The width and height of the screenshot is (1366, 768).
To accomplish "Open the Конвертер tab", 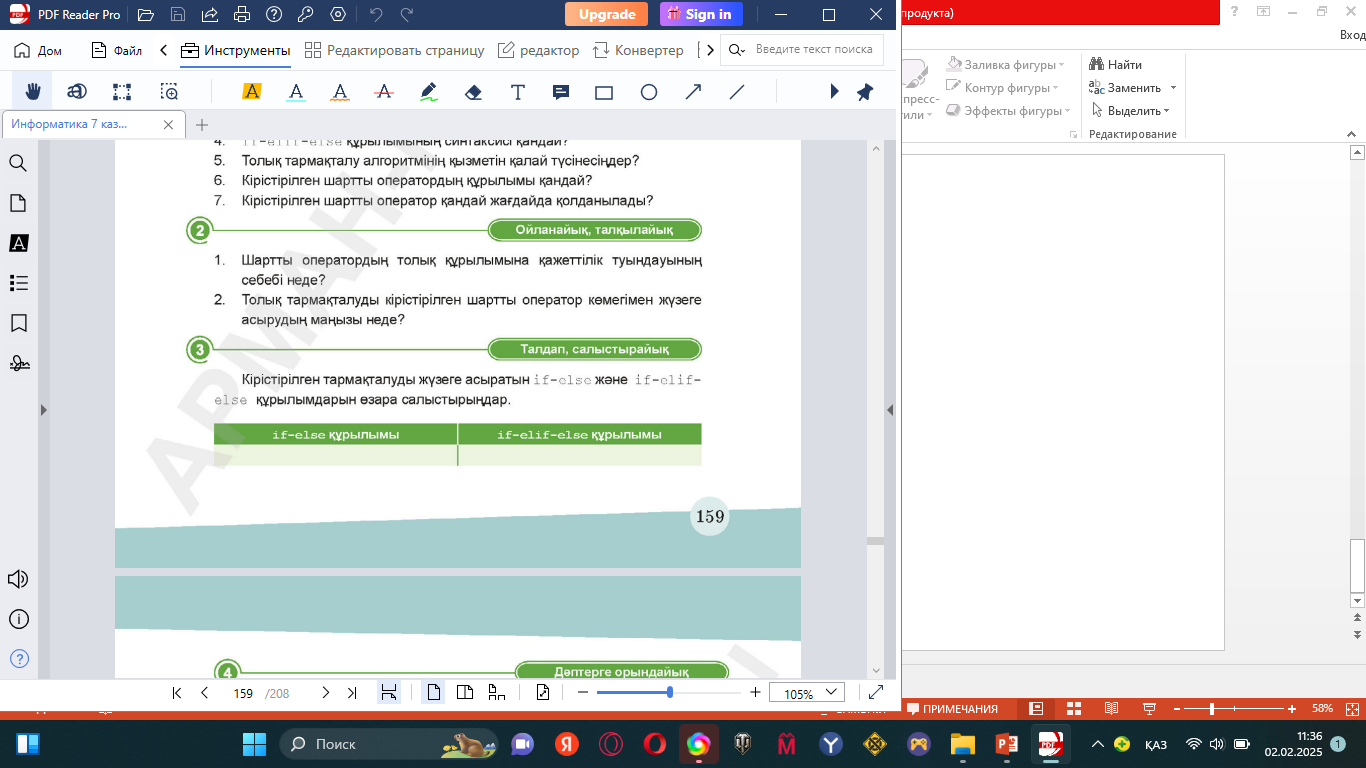I will pos(638,50).
